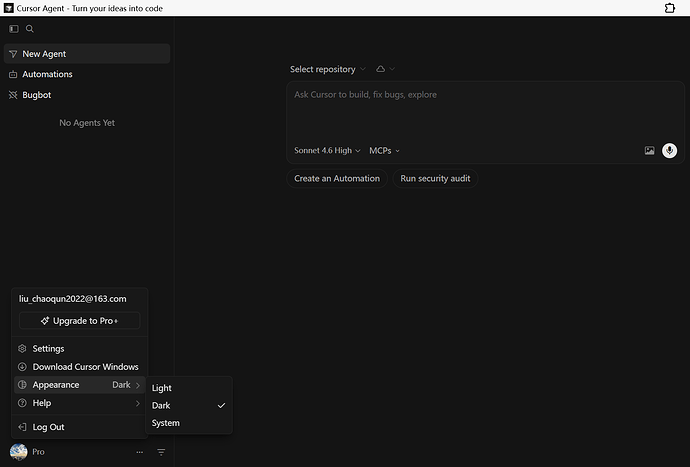Select Download Cursor Windows menu item

click(x=80, y=367)
